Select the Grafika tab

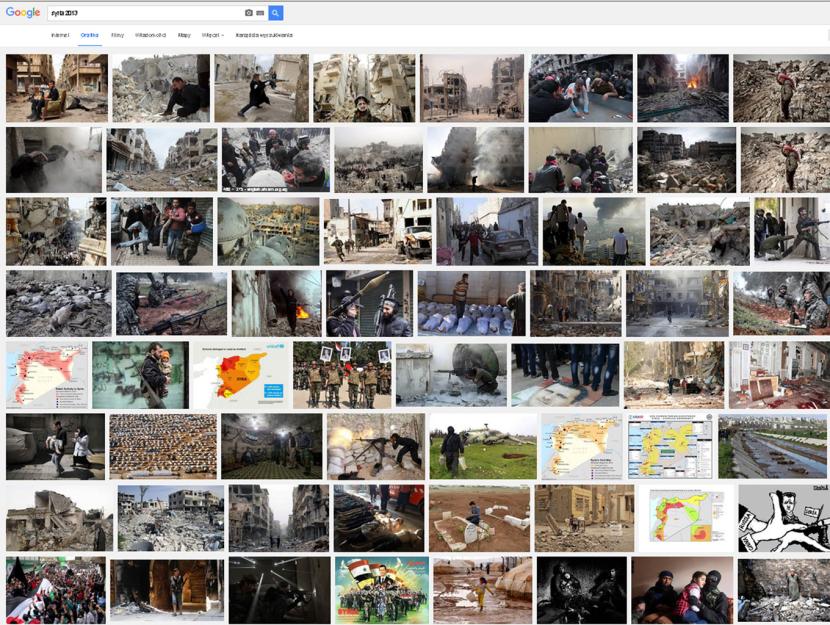click(x=90, y=35)
